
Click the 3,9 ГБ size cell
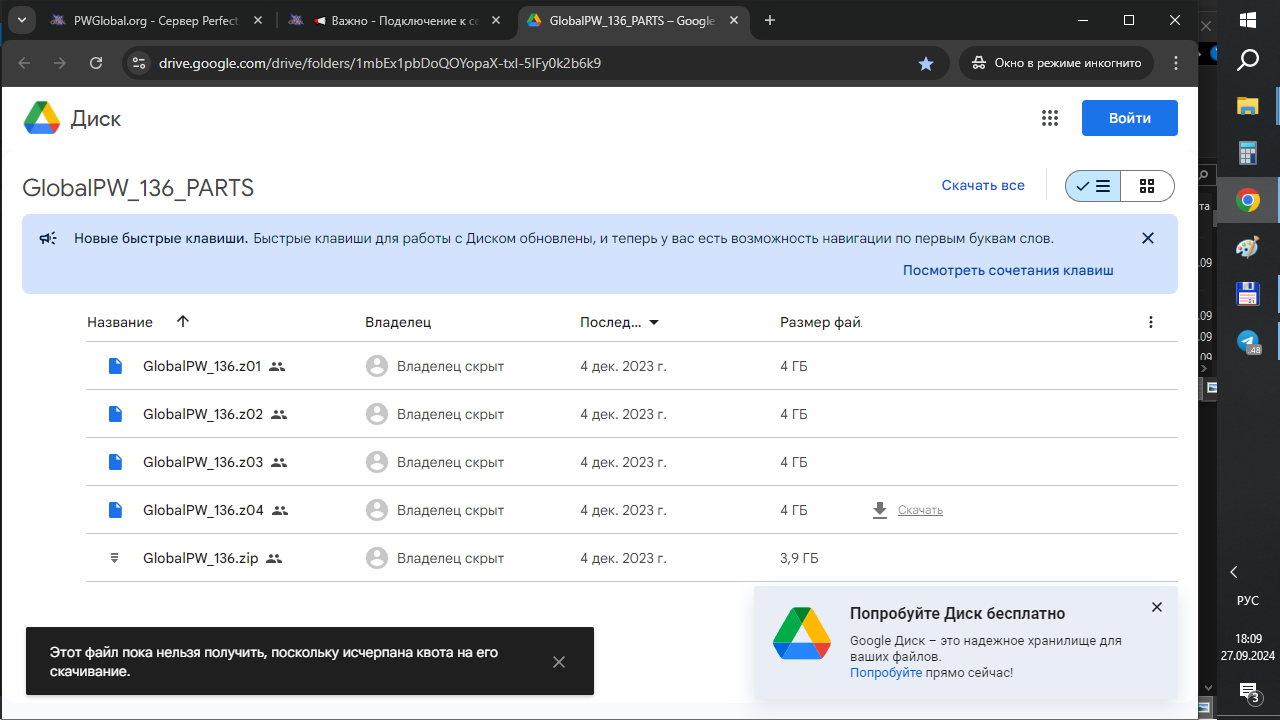pos(799,558)
